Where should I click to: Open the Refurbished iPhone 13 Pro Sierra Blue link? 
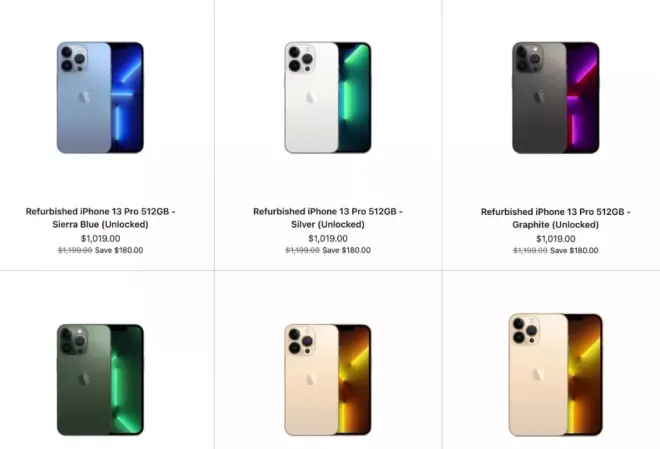coord(101,218)
